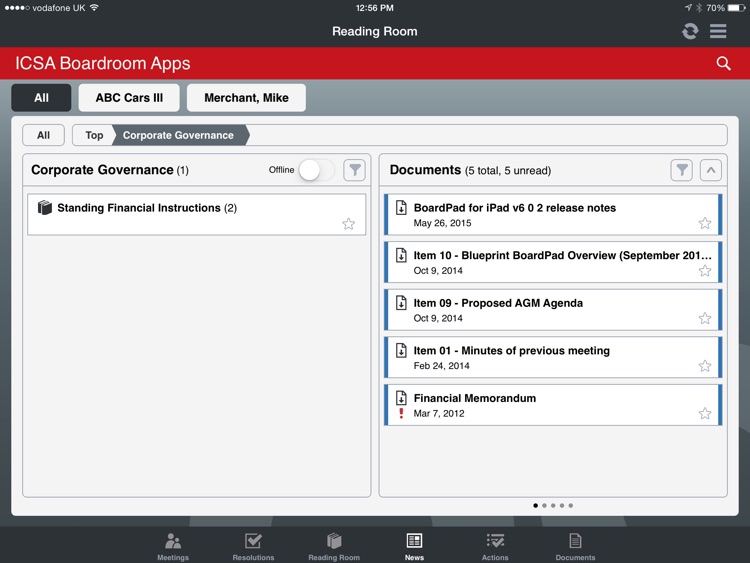Screen dimensions: 750x563
Task: Star Item 10 Blueprint BoardPad Overview
Action: click(705, 271)
